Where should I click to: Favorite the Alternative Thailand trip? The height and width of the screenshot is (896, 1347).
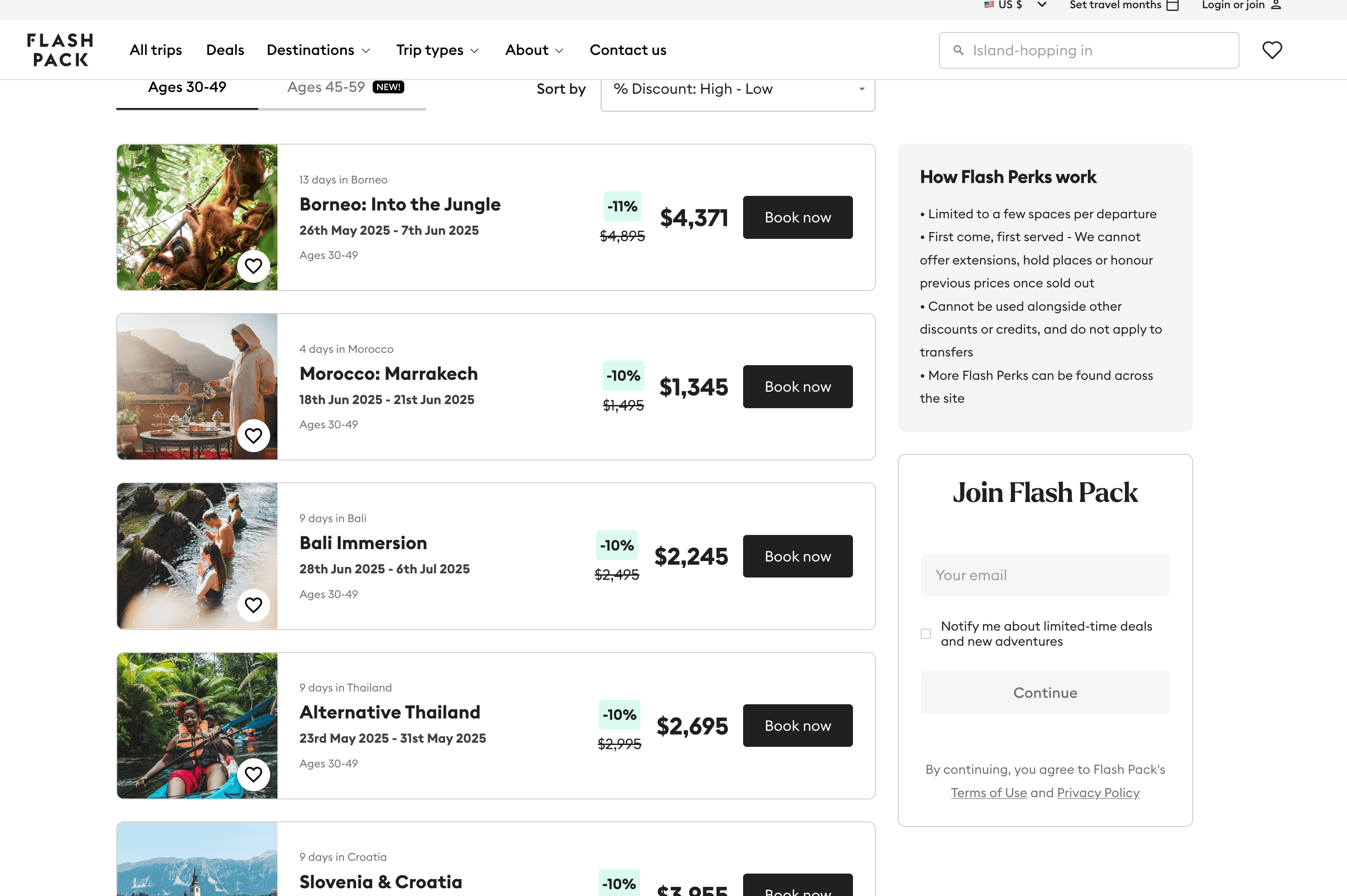coord(253,774)
